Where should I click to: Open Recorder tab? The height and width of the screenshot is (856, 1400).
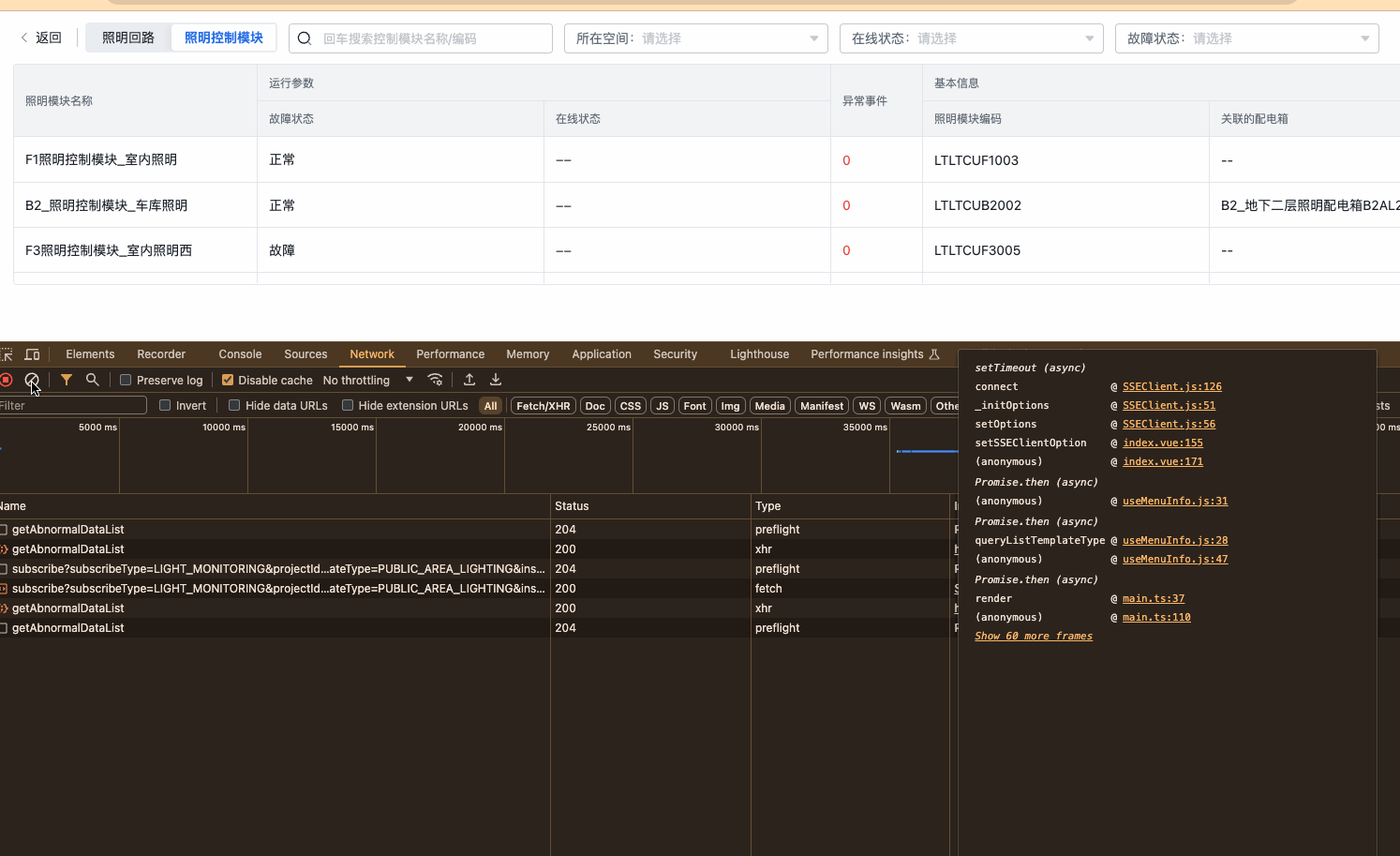161,354
